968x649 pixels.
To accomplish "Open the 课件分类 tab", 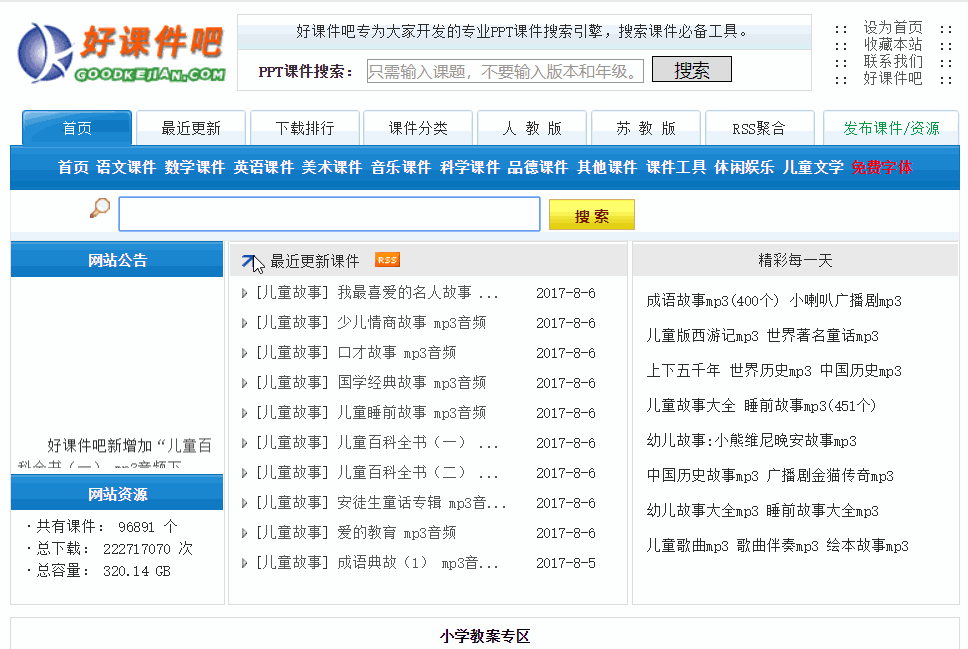I will [419, 128].
